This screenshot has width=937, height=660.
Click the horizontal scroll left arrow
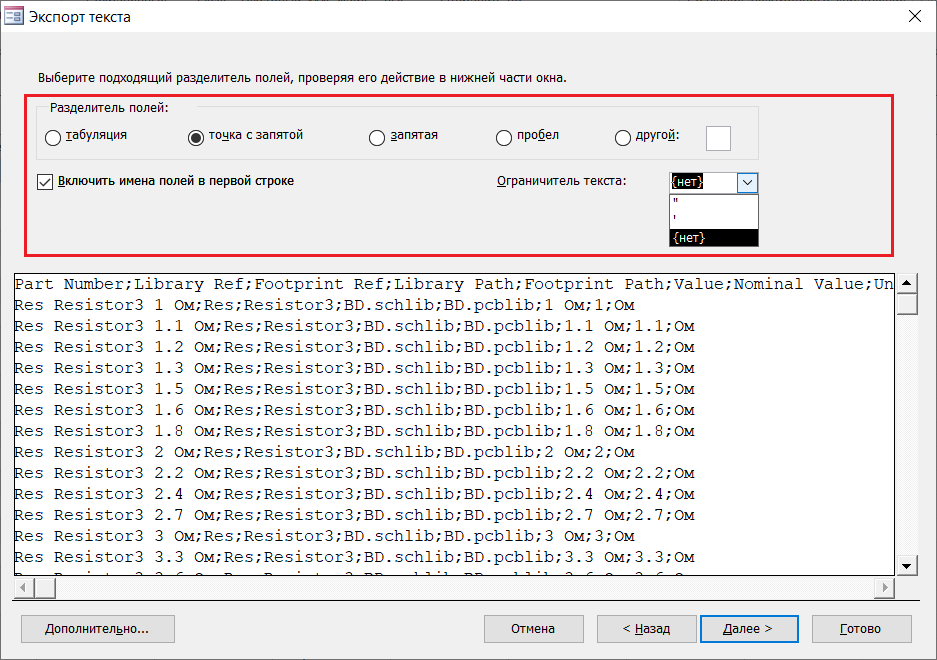[x=23, y=588]
